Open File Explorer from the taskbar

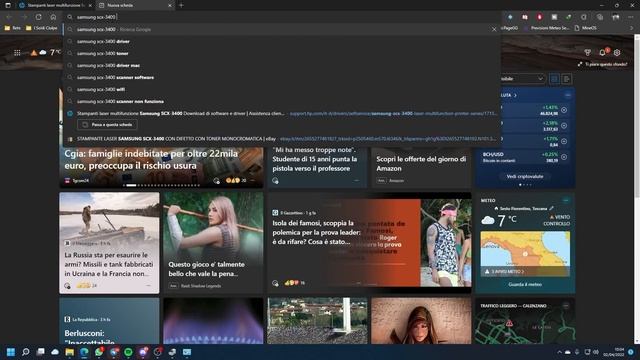tap(70, 352)
